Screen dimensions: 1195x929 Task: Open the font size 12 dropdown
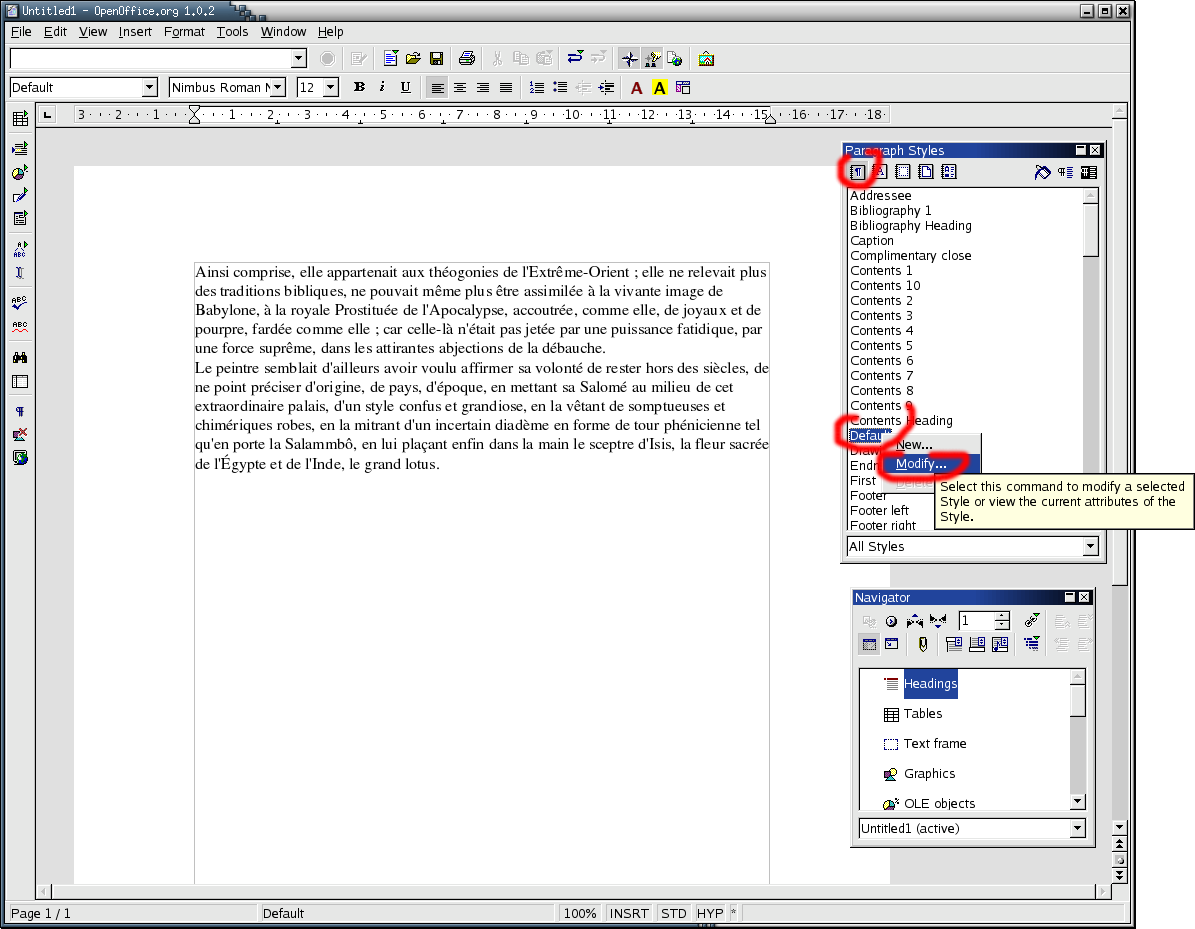[331, 88]
